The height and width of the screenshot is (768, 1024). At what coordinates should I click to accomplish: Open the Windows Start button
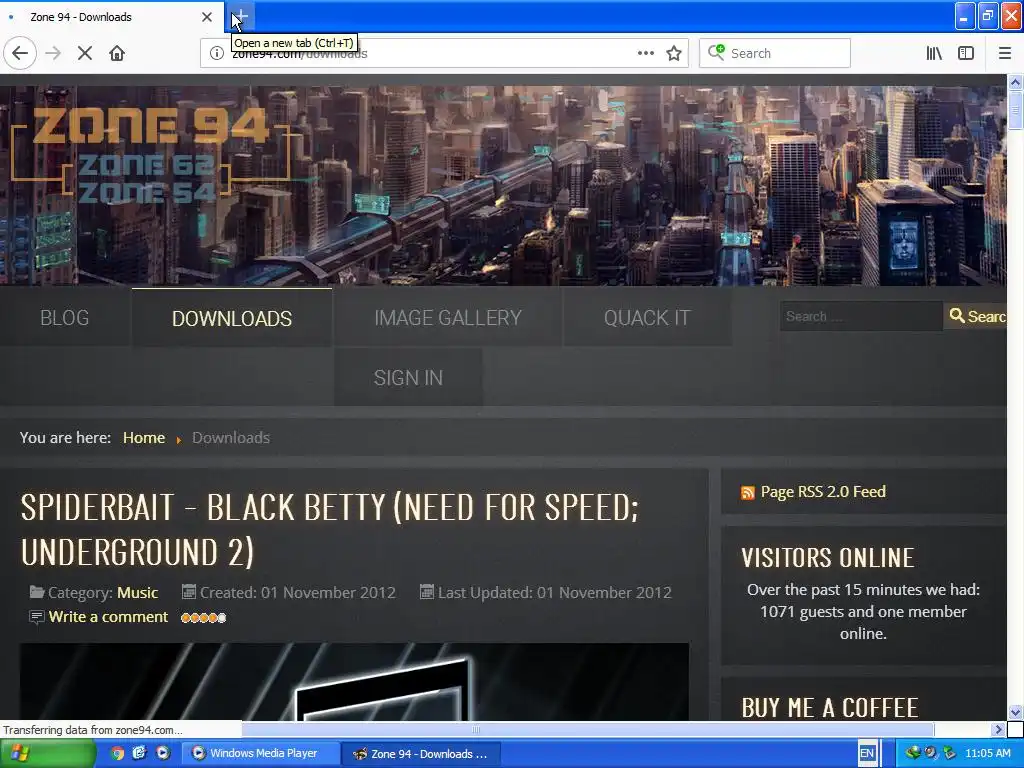47,753
